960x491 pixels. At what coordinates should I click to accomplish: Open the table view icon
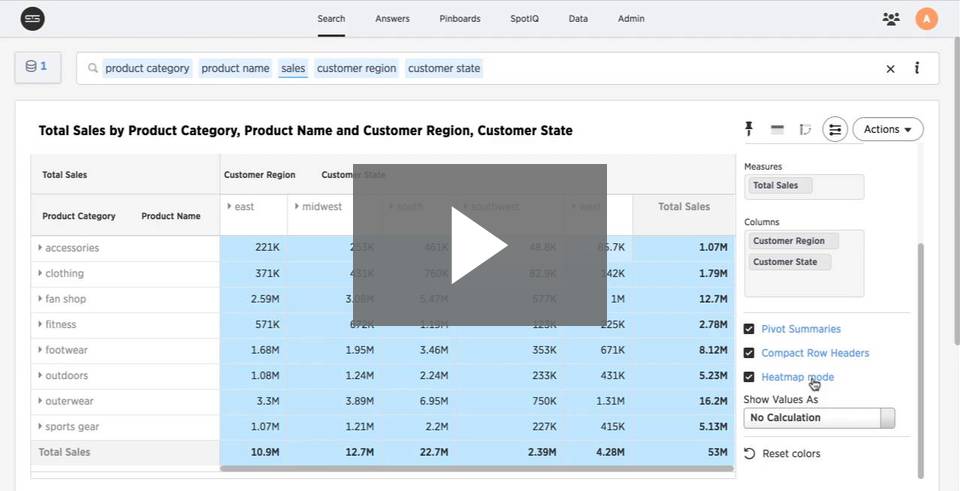(x=777, y=129)
